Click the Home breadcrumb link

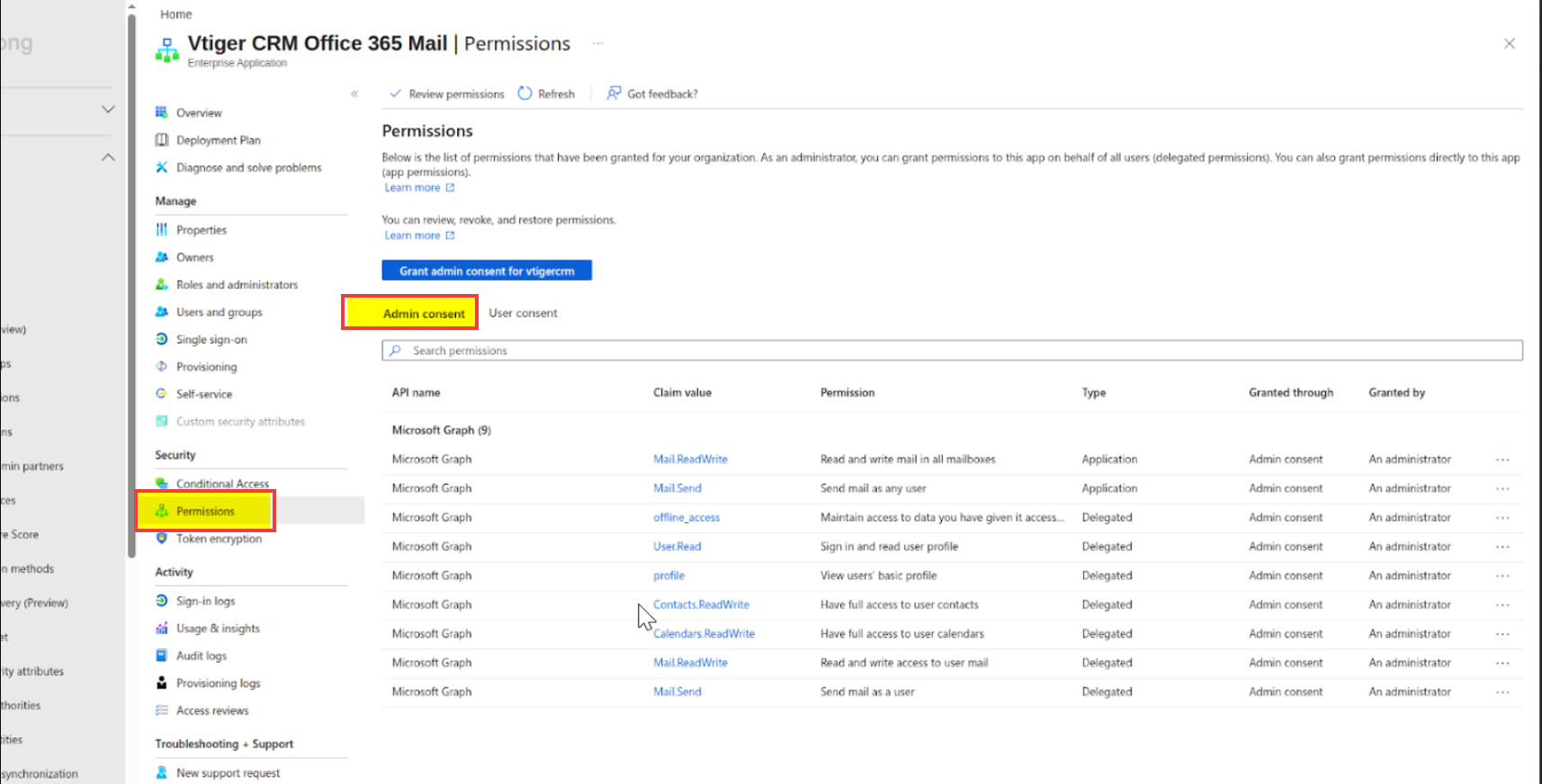(176, 14)
